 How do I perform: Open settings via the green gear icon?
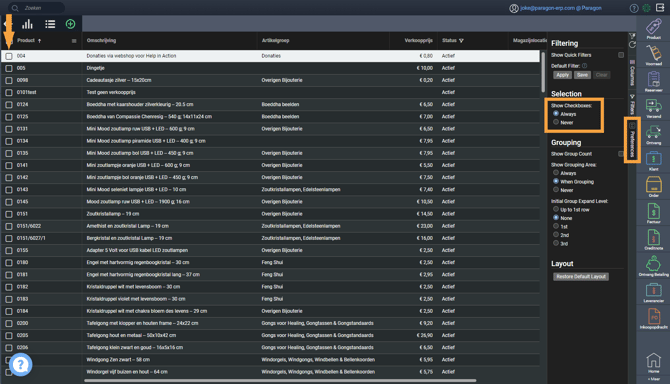646,8
